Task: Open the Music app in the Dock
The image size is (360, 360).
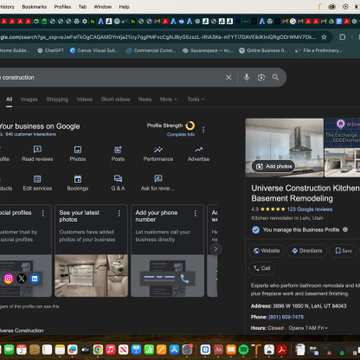Action: [x=111, y=349]
